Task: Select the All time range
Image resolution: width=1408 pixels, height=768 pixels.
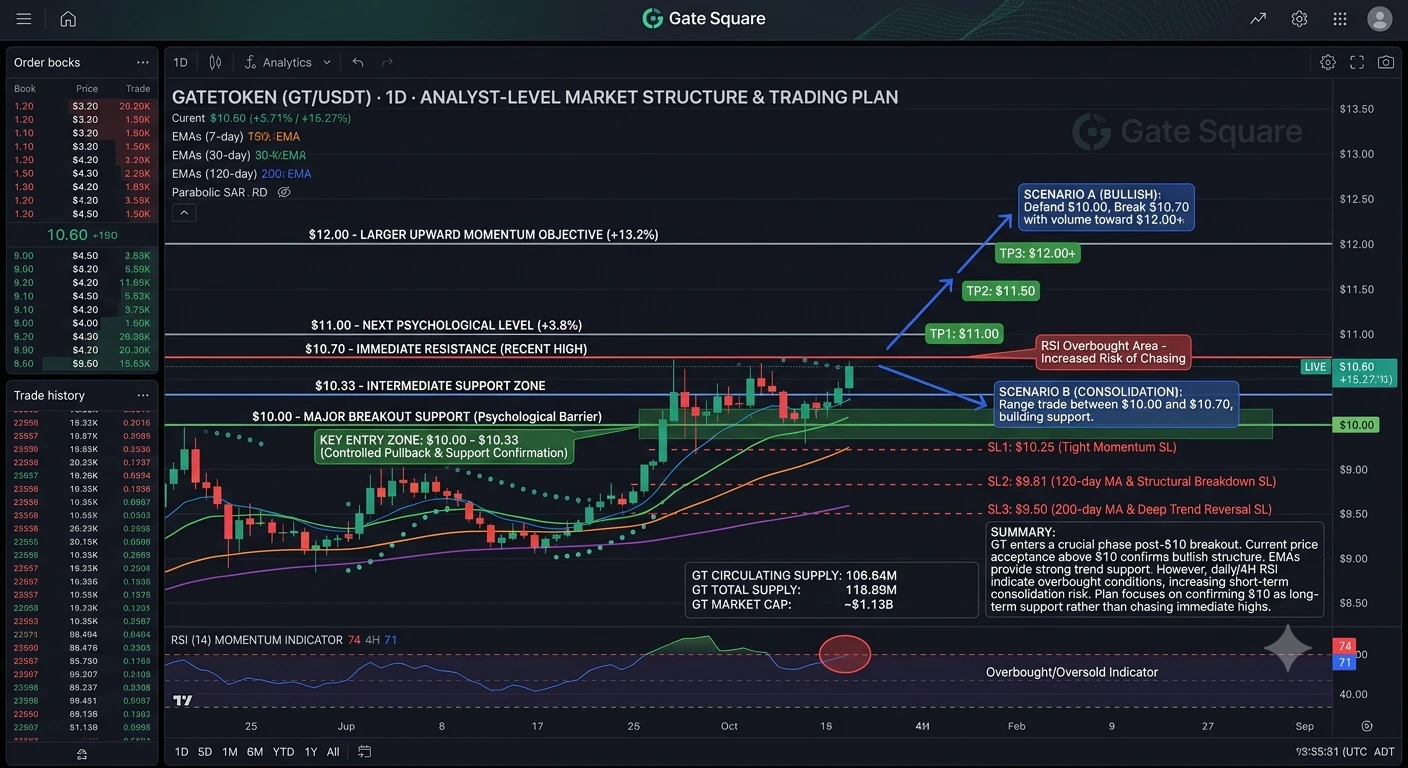Action: point(333,751)
